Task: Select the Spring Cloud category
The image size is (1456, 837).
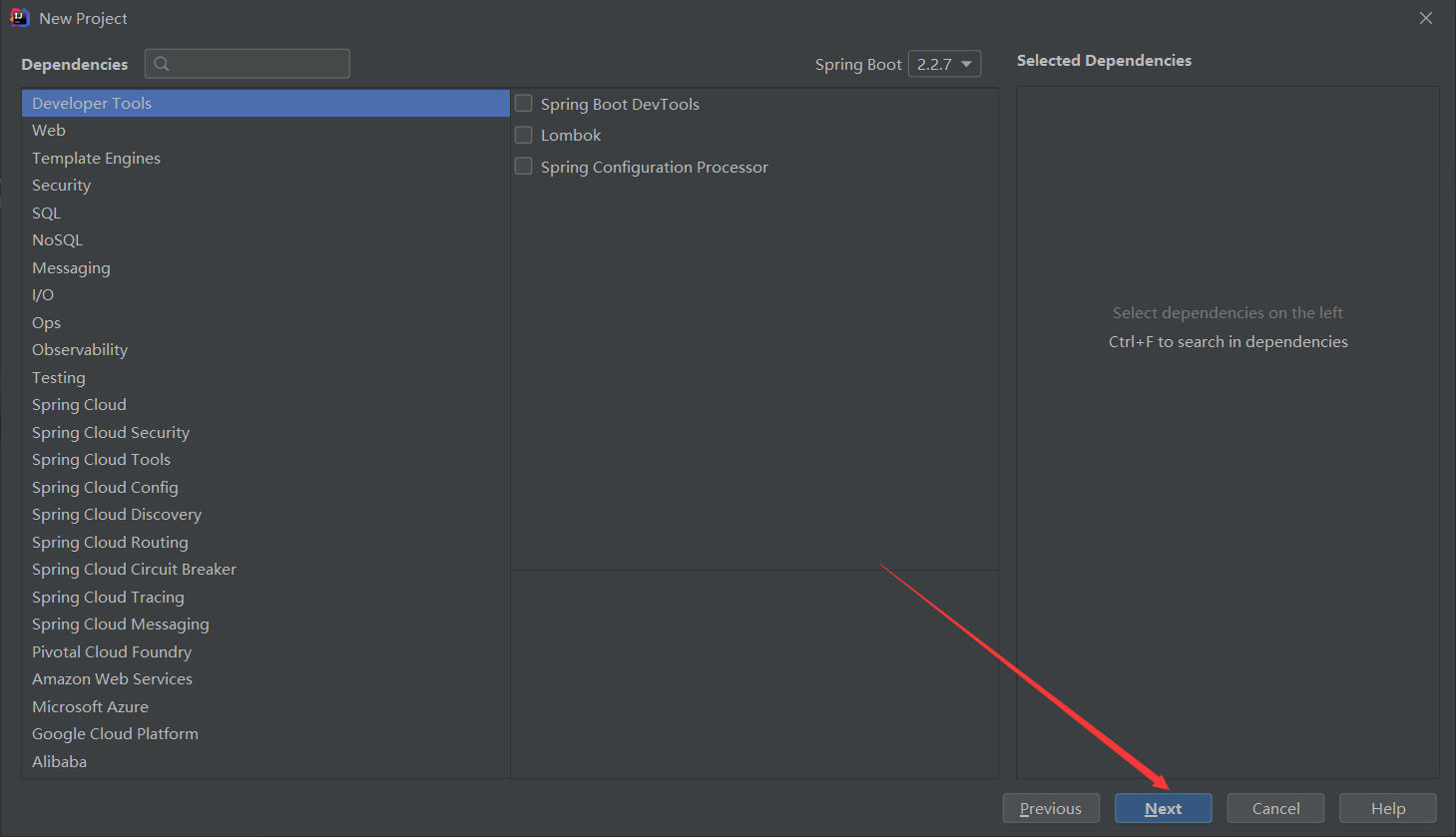Action: tap(265, 405)
